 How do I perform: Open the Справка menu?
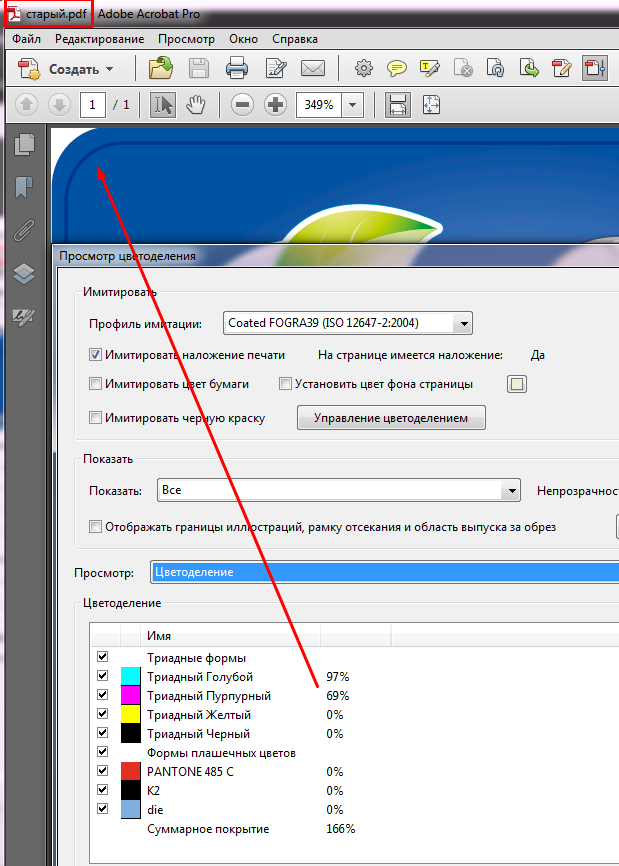pos(295,39)
